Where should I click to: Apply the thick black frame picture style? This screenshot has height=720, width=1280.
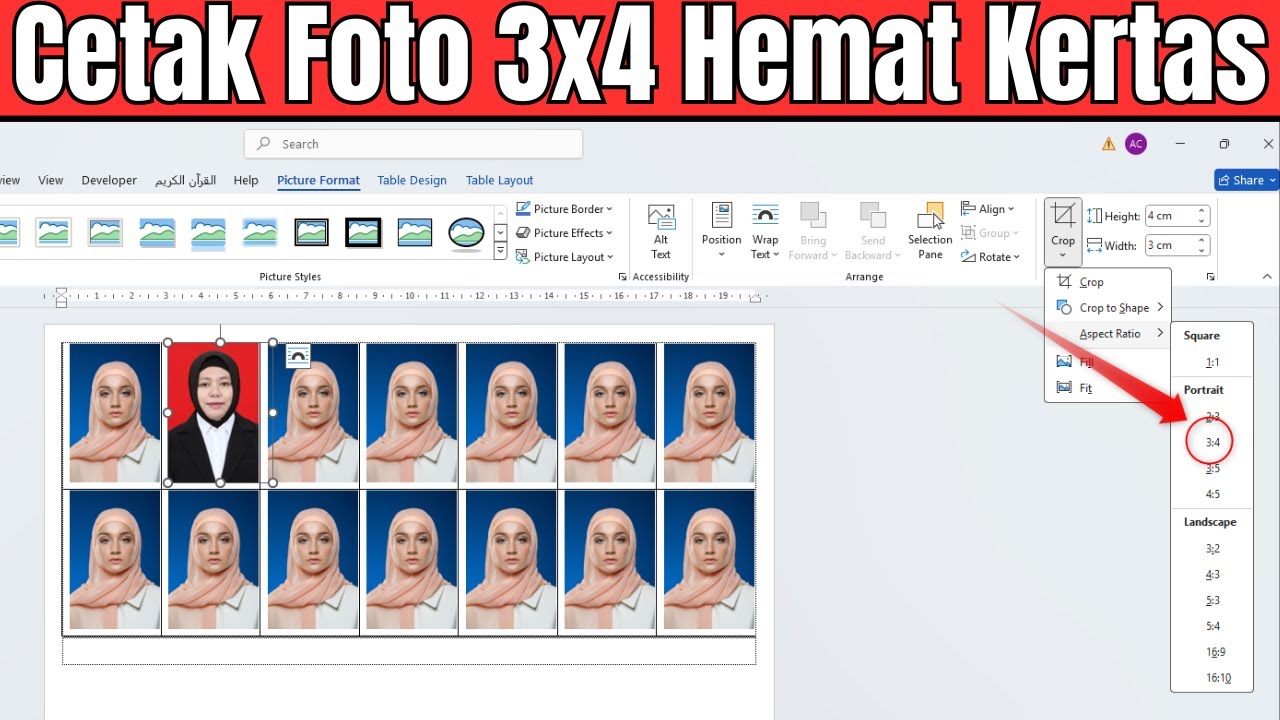point(363,232)
